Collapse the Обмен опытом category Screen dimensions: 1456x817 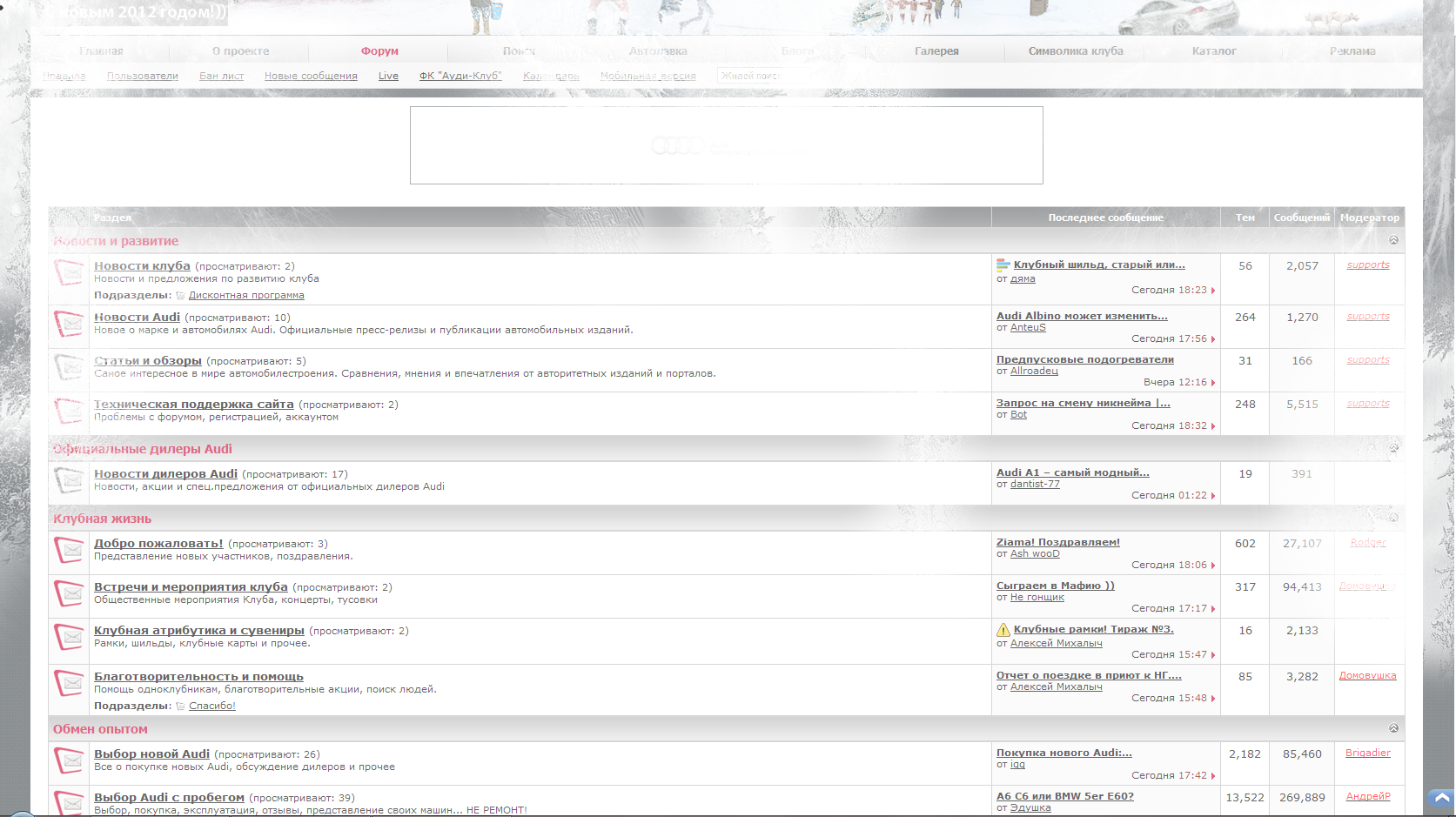point(1393,728)
